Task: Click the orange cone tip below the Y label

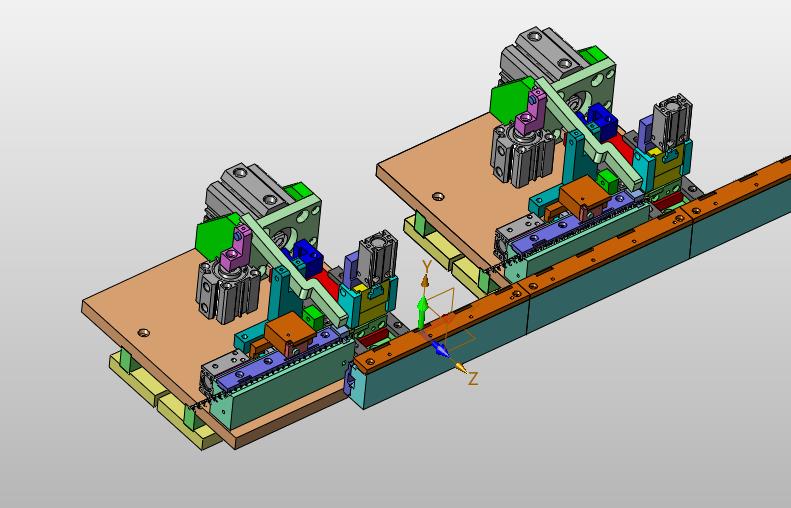Action: [426, 280]
